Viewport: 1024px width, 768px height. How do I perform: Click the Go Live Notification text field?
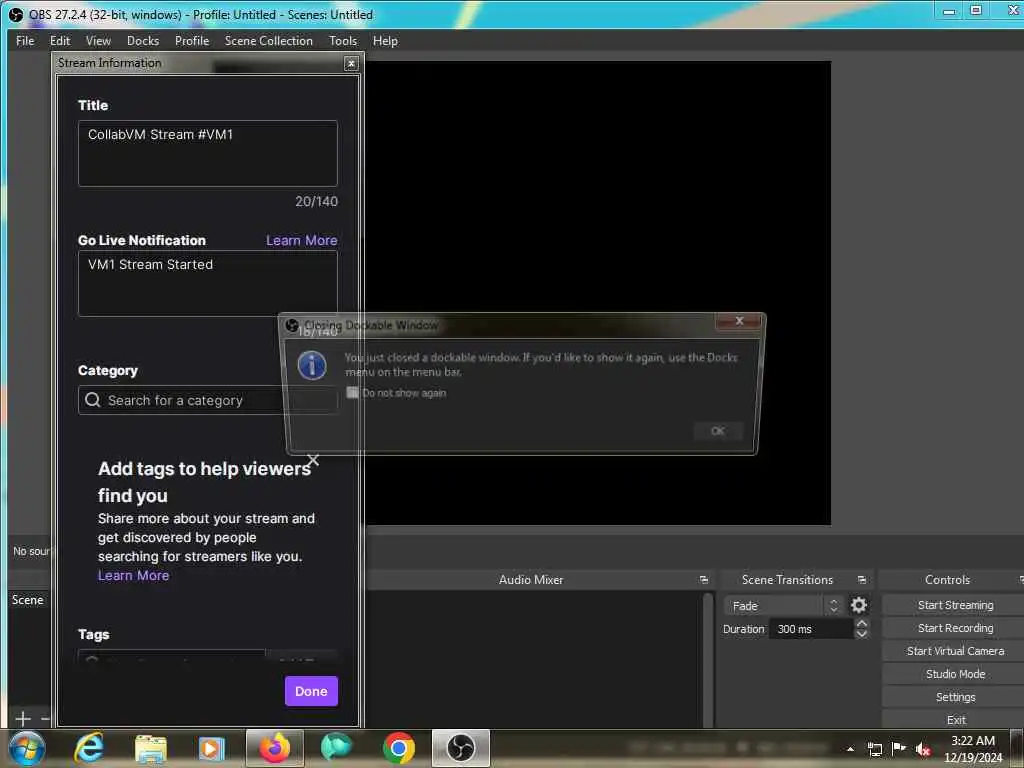tap(208, 283)
